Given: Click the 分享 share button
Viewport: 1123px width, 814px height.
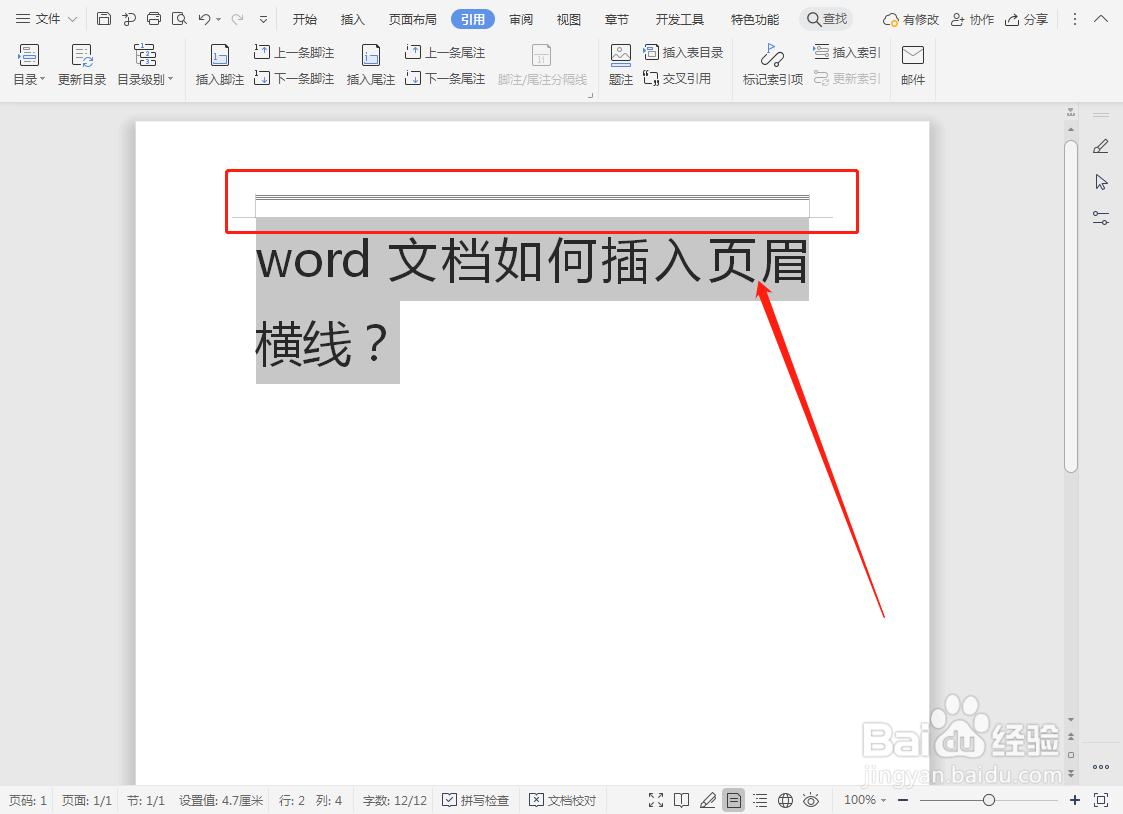Looking at the screenshot, I should coord(1026,19).
